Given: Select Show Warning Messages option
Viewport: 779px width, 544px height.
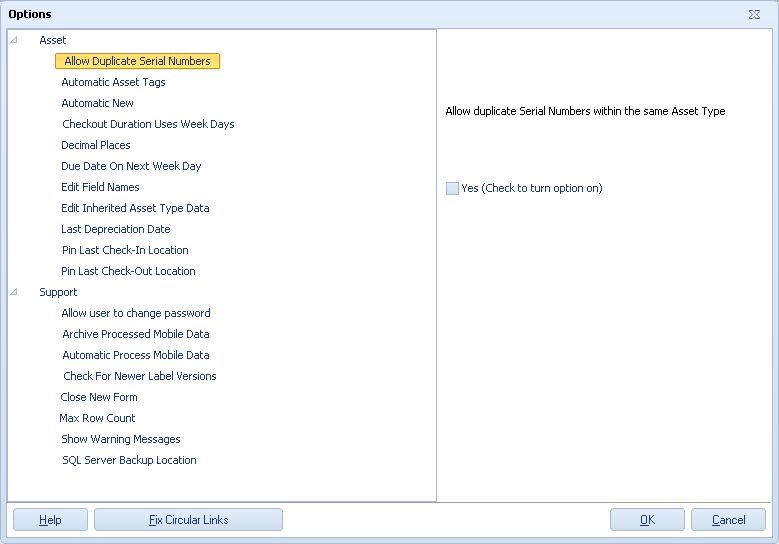Looking at the screenshot, I should coord(121,439).
